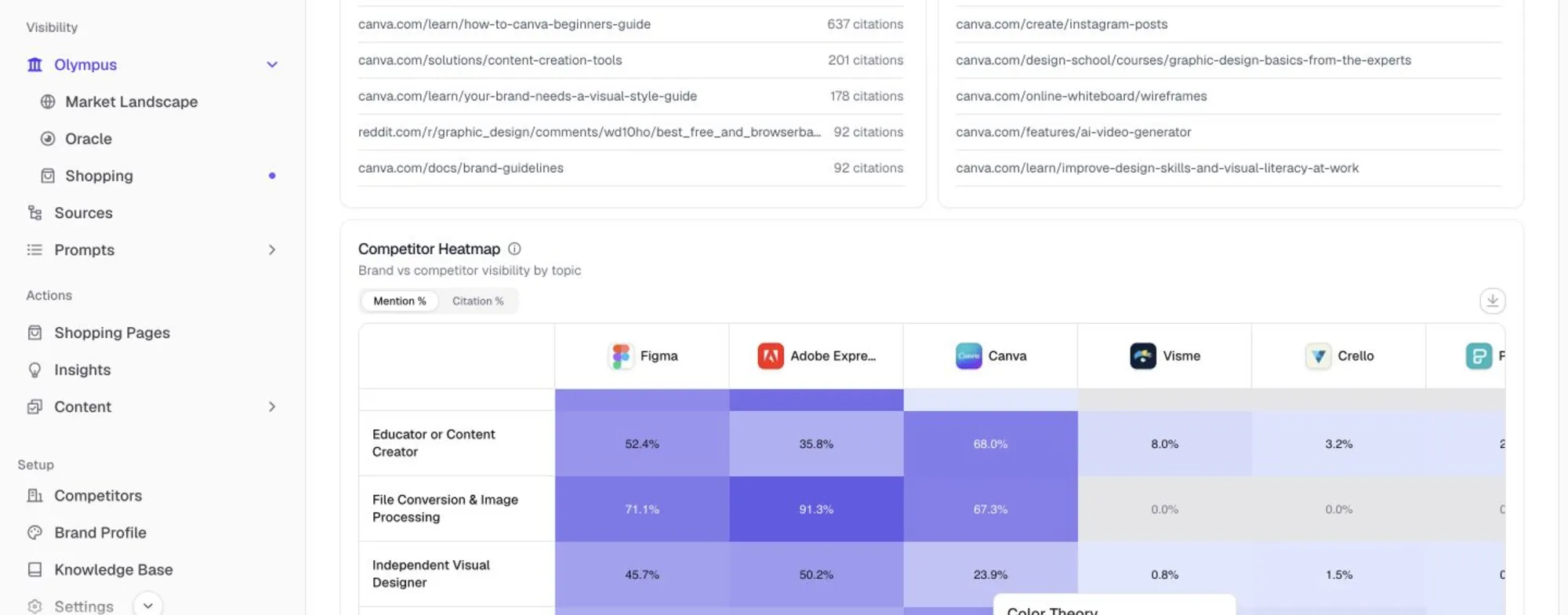The height and width of the screenshot is (615, 1568).
Task: Click the Sources tree icon
Action: (x=34, y=213)
